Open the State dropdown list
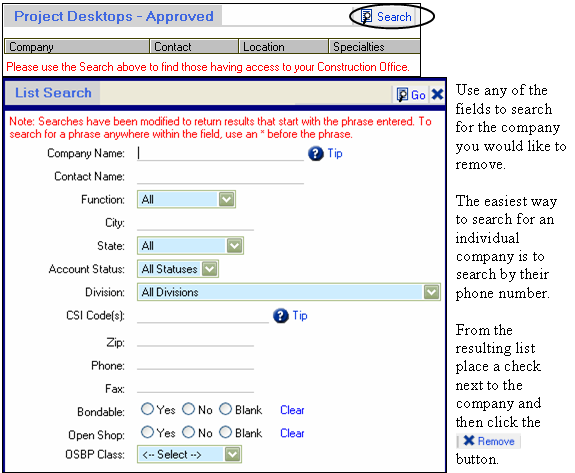Screen dimensions: 575x473 pos(234,246)
